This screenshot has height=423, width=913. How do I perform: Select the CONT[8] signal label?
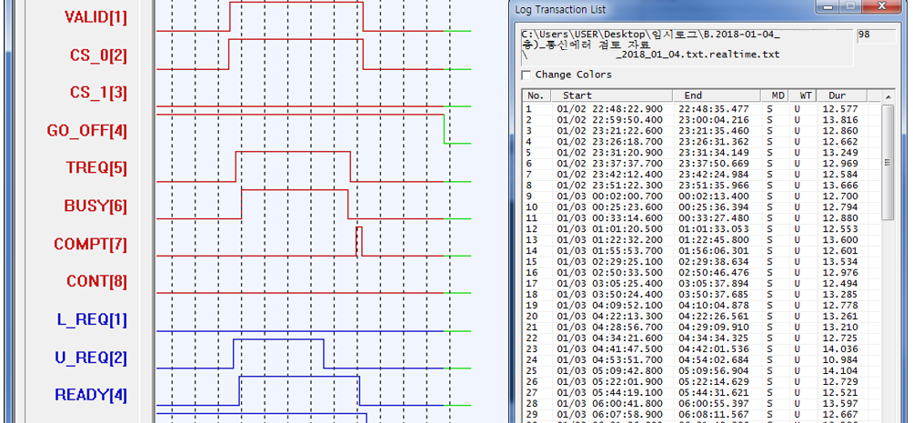click(x=97, y=282)
